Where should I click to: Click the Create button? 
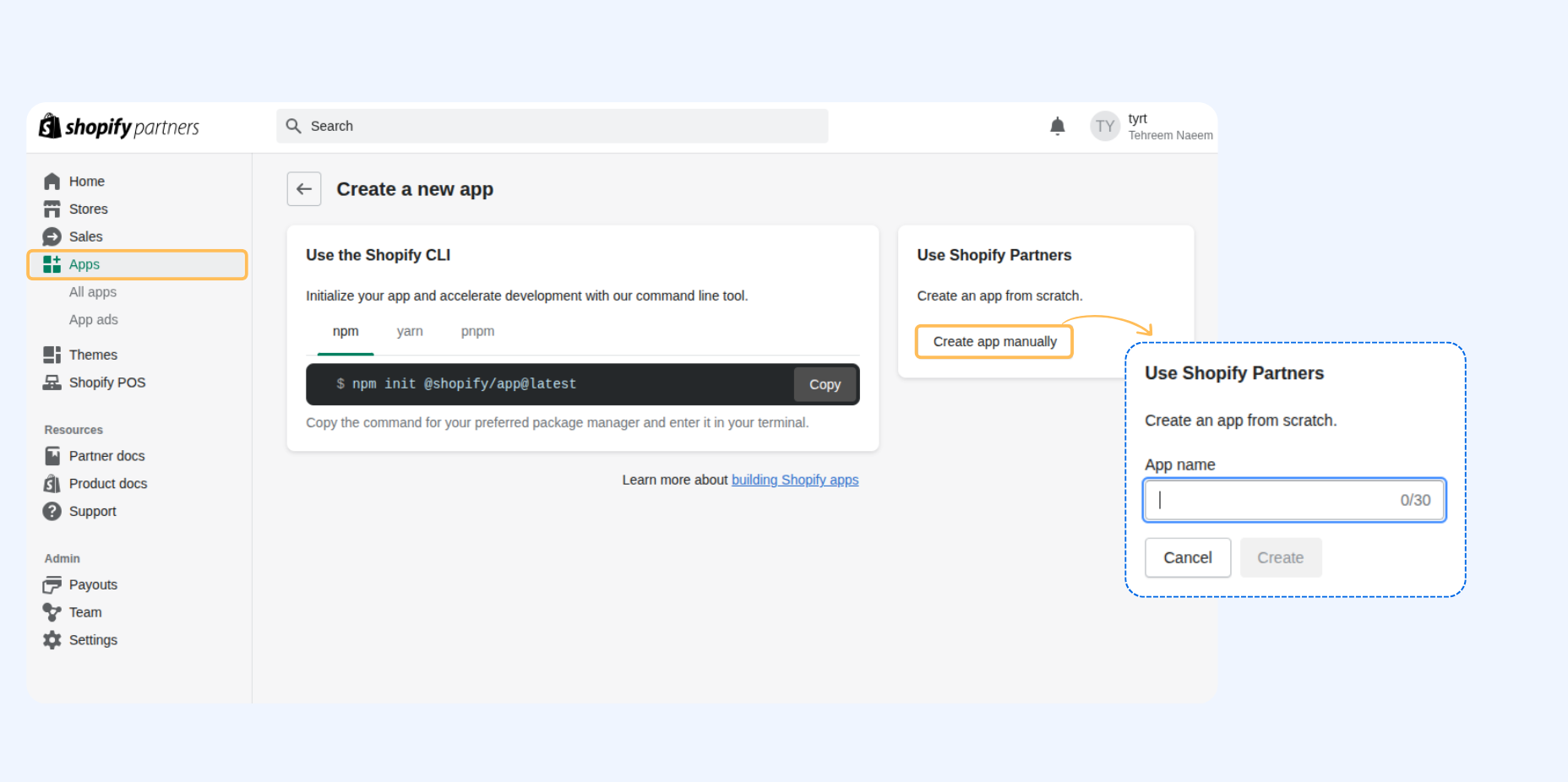point(1281,557)
